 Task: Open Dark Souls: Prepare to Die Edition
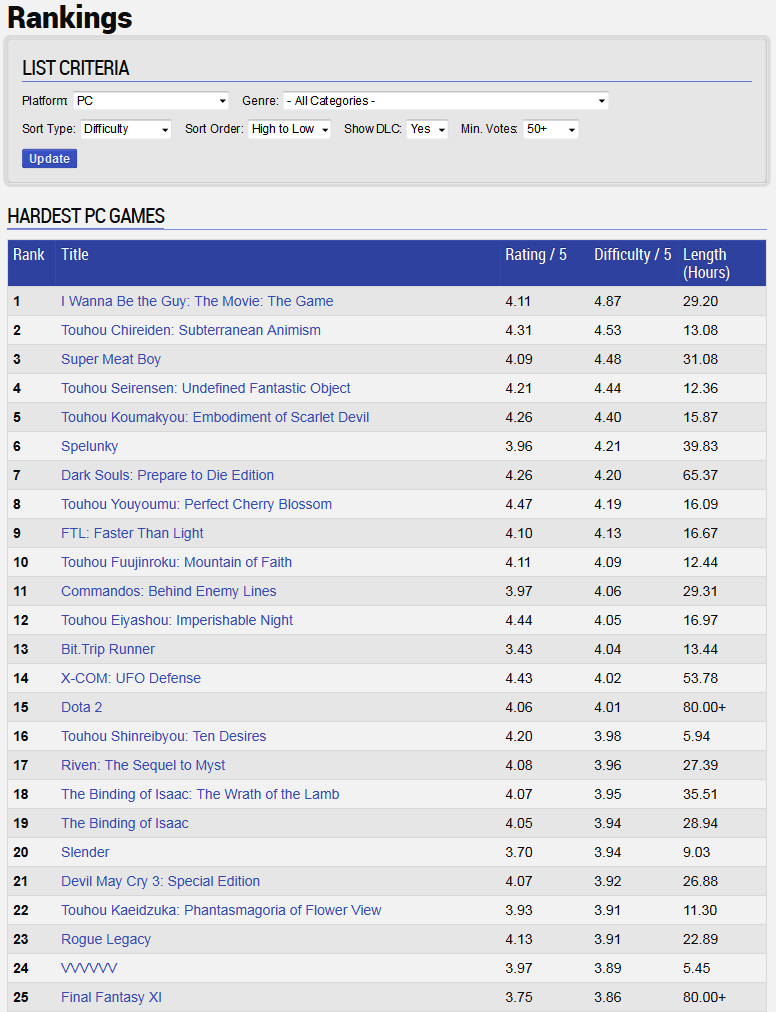coord(167,475)
